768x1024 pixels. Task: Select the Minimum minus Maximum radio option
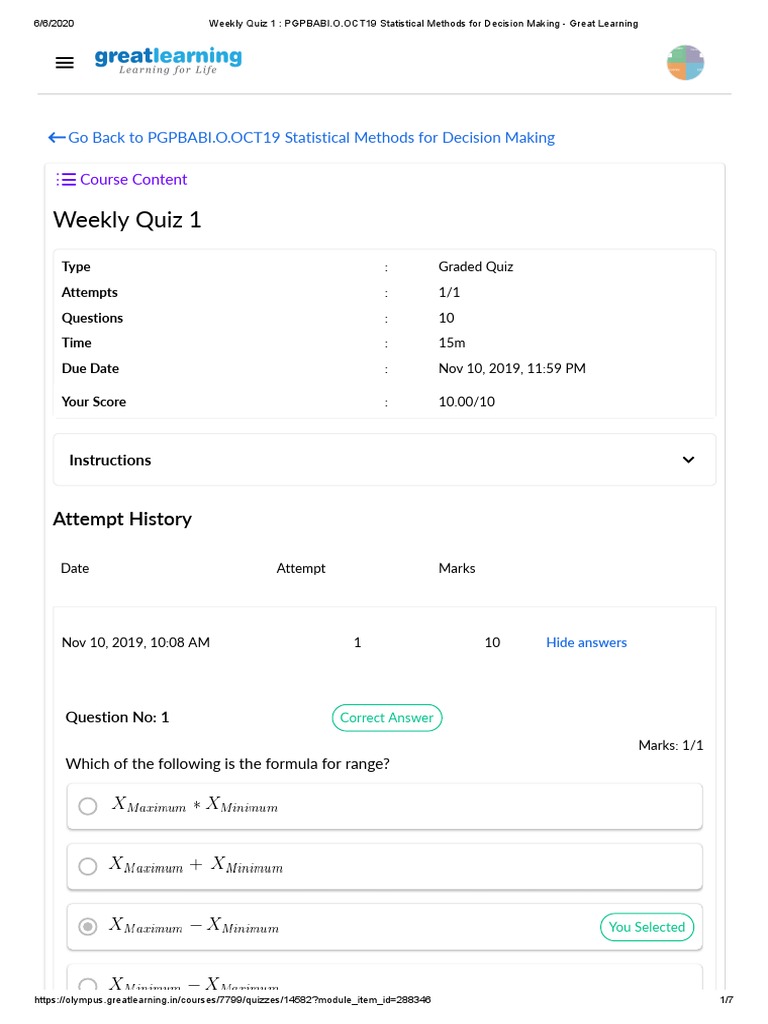point(88,986)
